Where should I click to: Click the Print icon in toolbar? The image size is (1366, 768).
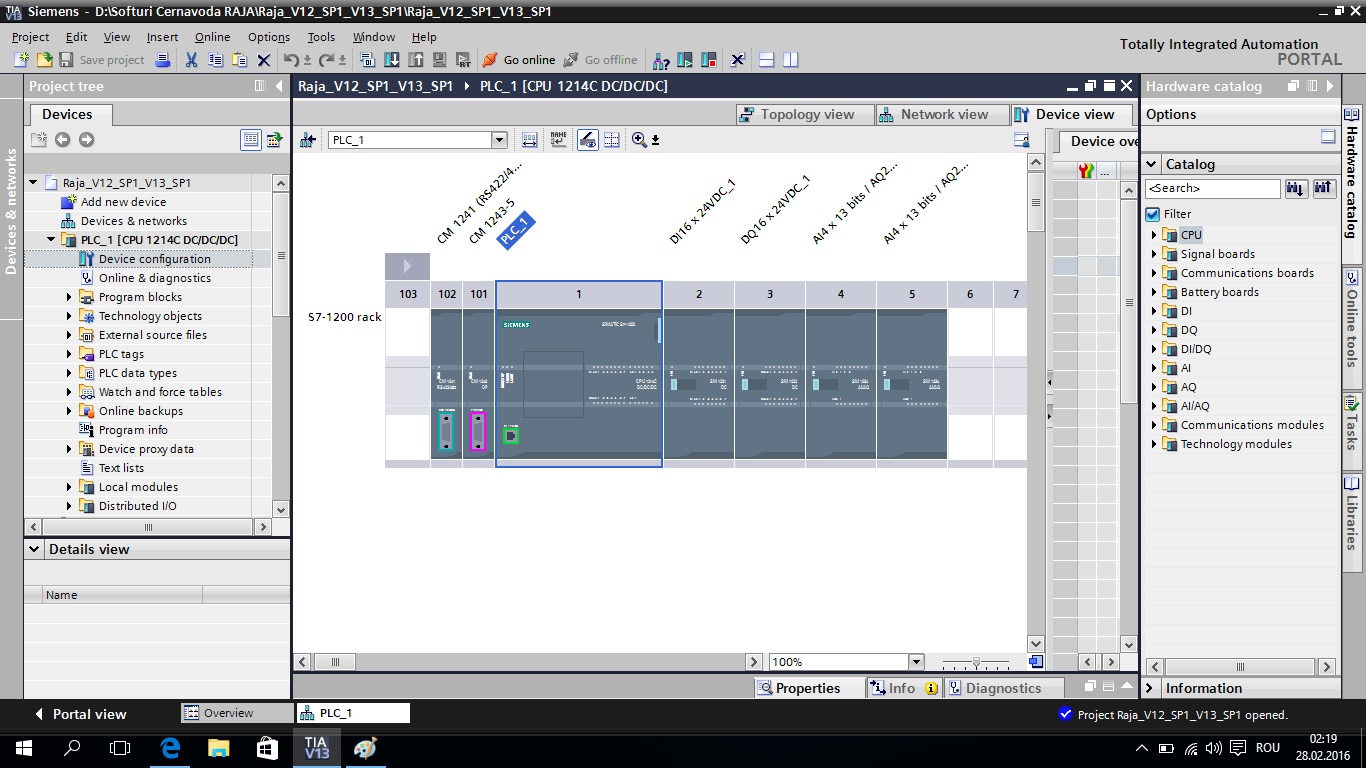(x=163, y=60)
